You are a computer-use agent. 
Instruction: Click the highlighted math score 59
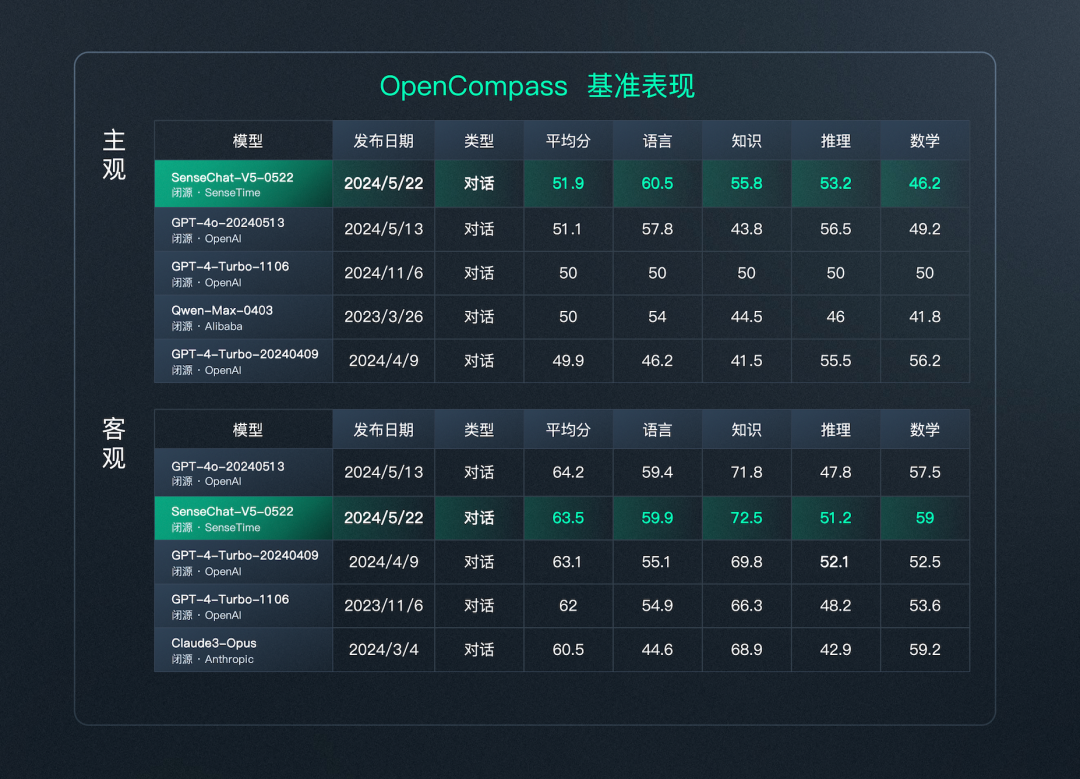[925, 518]
